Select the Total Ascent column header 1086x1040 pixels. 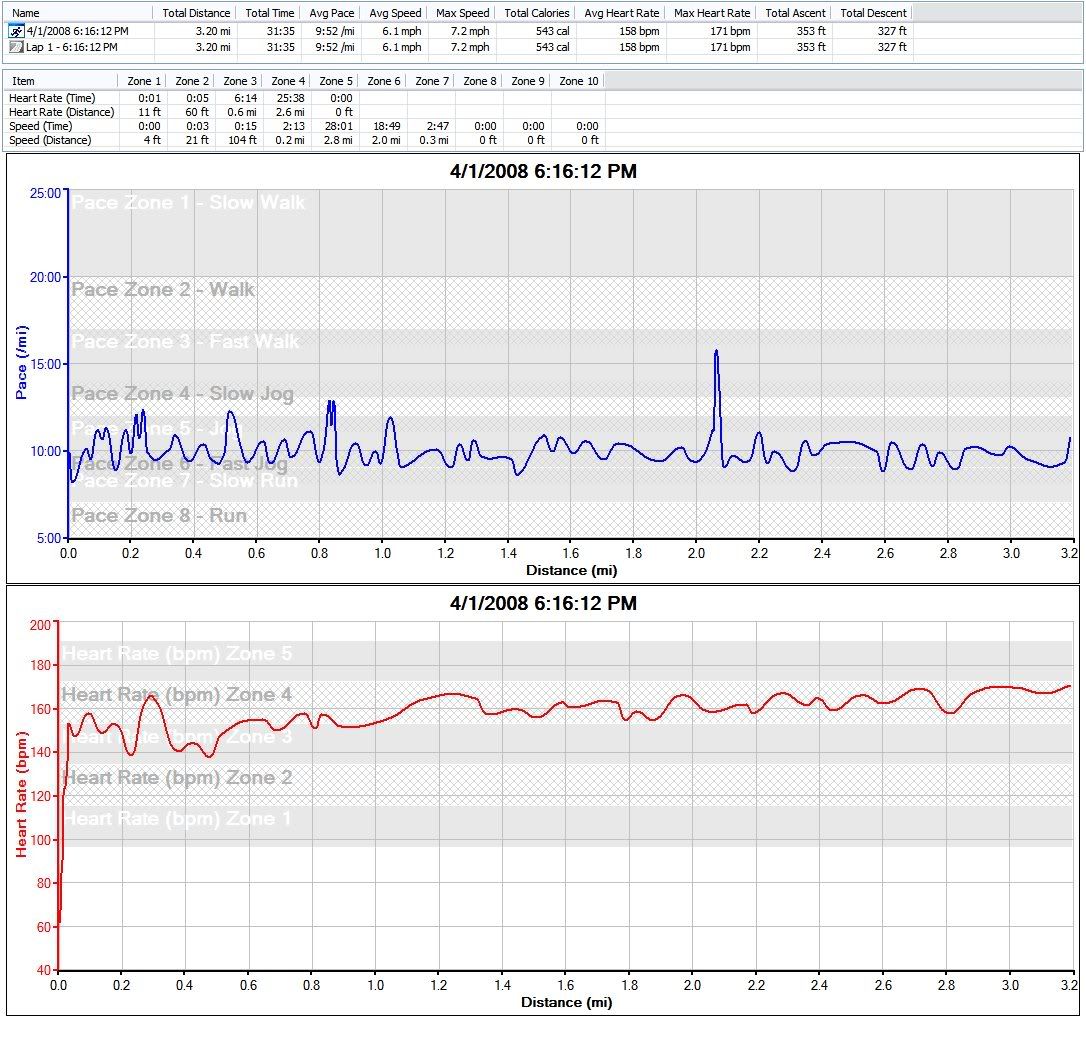click(x=795, y=13)
